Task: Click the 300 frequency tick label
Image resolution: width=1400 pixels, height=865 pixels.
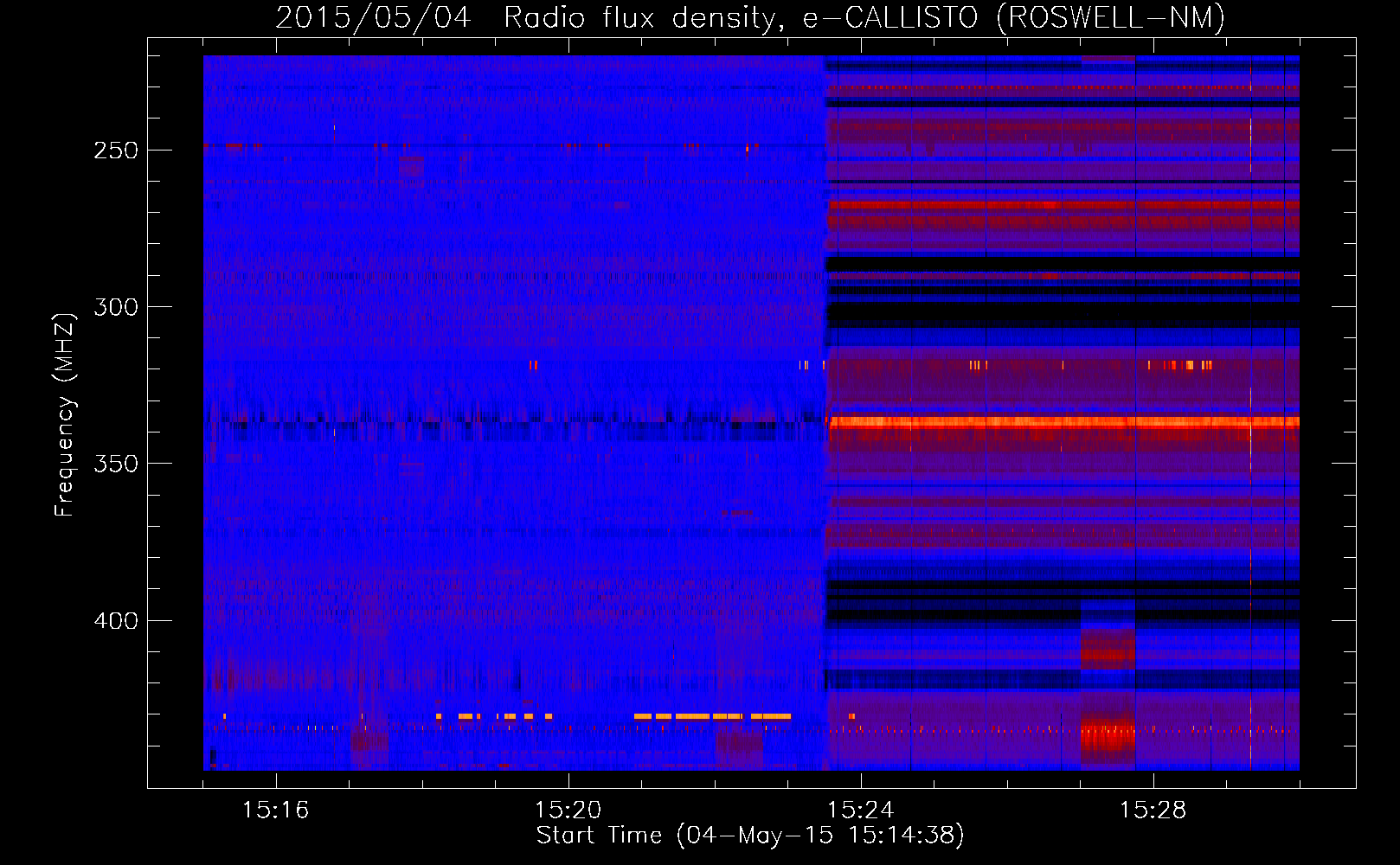Action: click(116, 307)
